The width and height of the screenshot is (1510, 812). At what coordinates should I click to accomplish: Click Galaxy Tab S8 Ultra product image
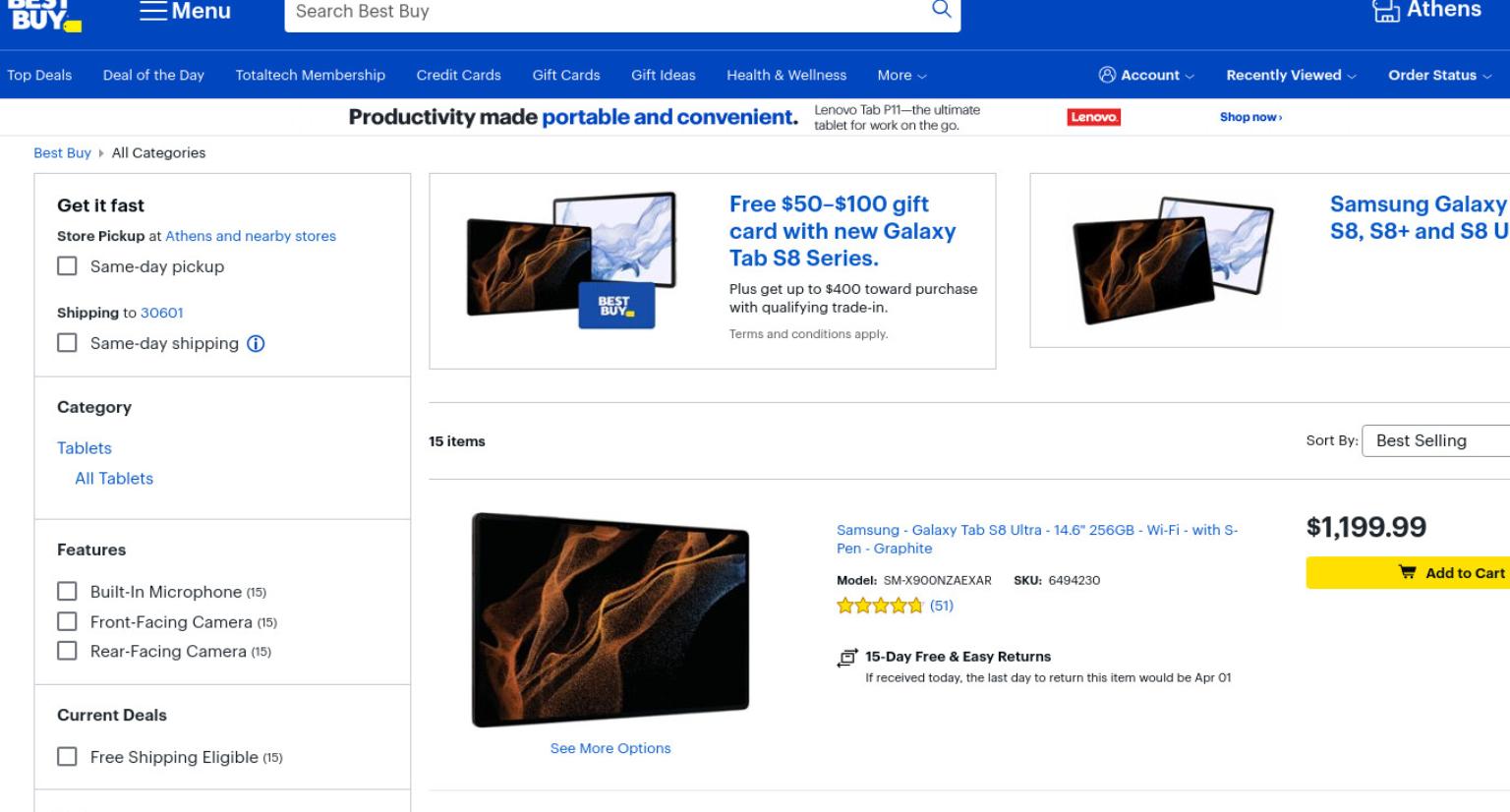click(610, 619)
